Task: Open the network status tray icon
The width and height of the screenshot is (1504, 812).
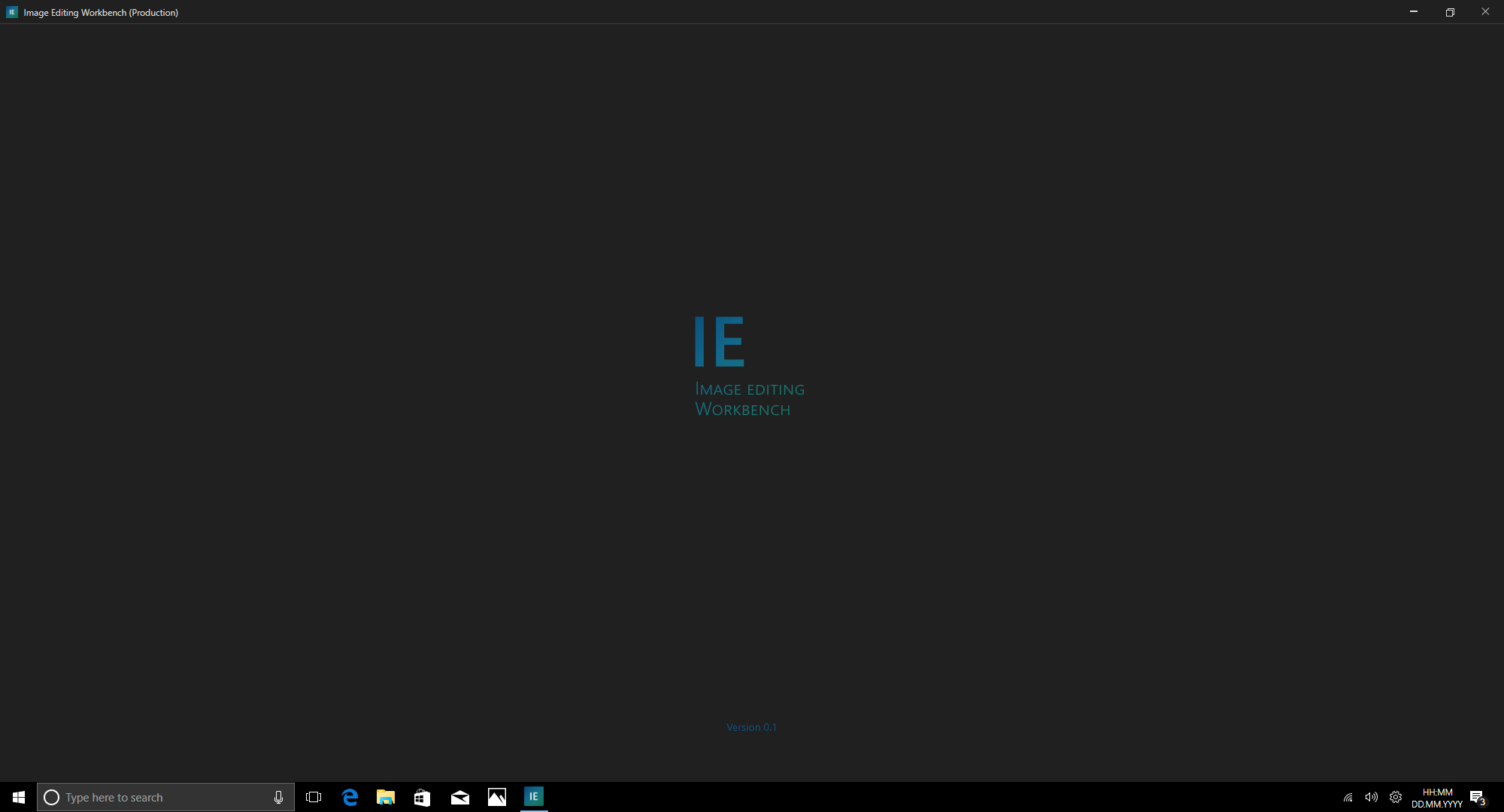Action: click(1348, 797)
